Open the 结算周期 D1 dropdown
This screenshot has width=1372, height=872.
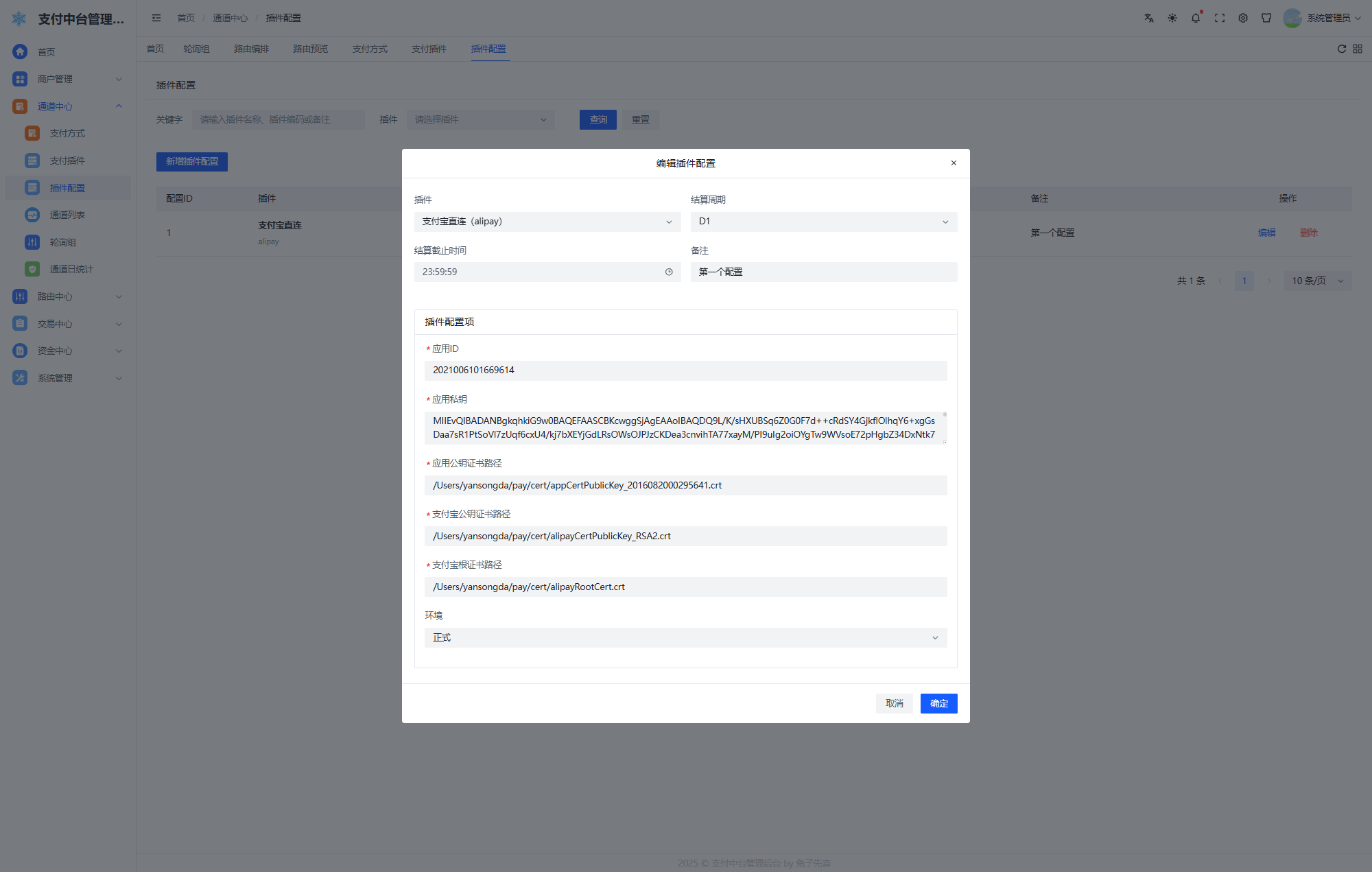tap(823, 222)
